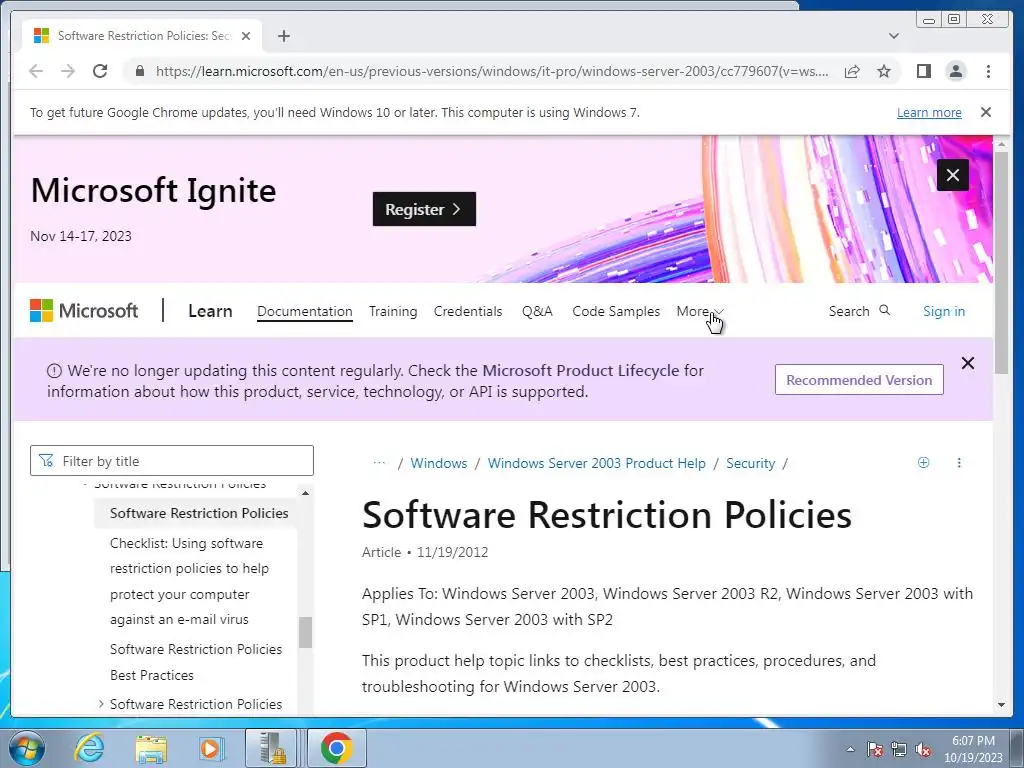
Task: Click the network tray icon
Action: click(899, 749)
